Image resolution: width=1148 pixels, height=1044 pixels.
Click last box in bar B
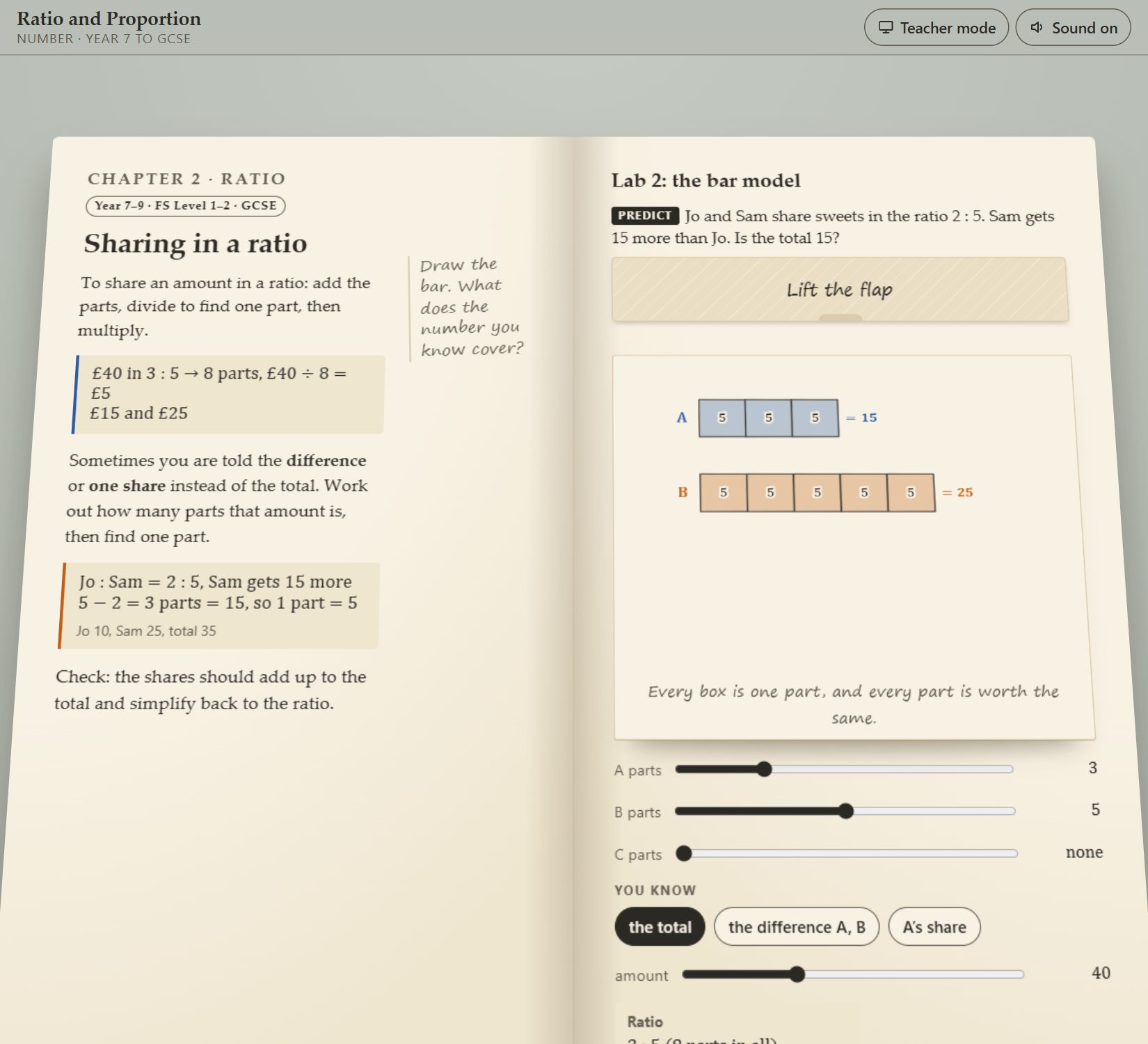(911, 493)
